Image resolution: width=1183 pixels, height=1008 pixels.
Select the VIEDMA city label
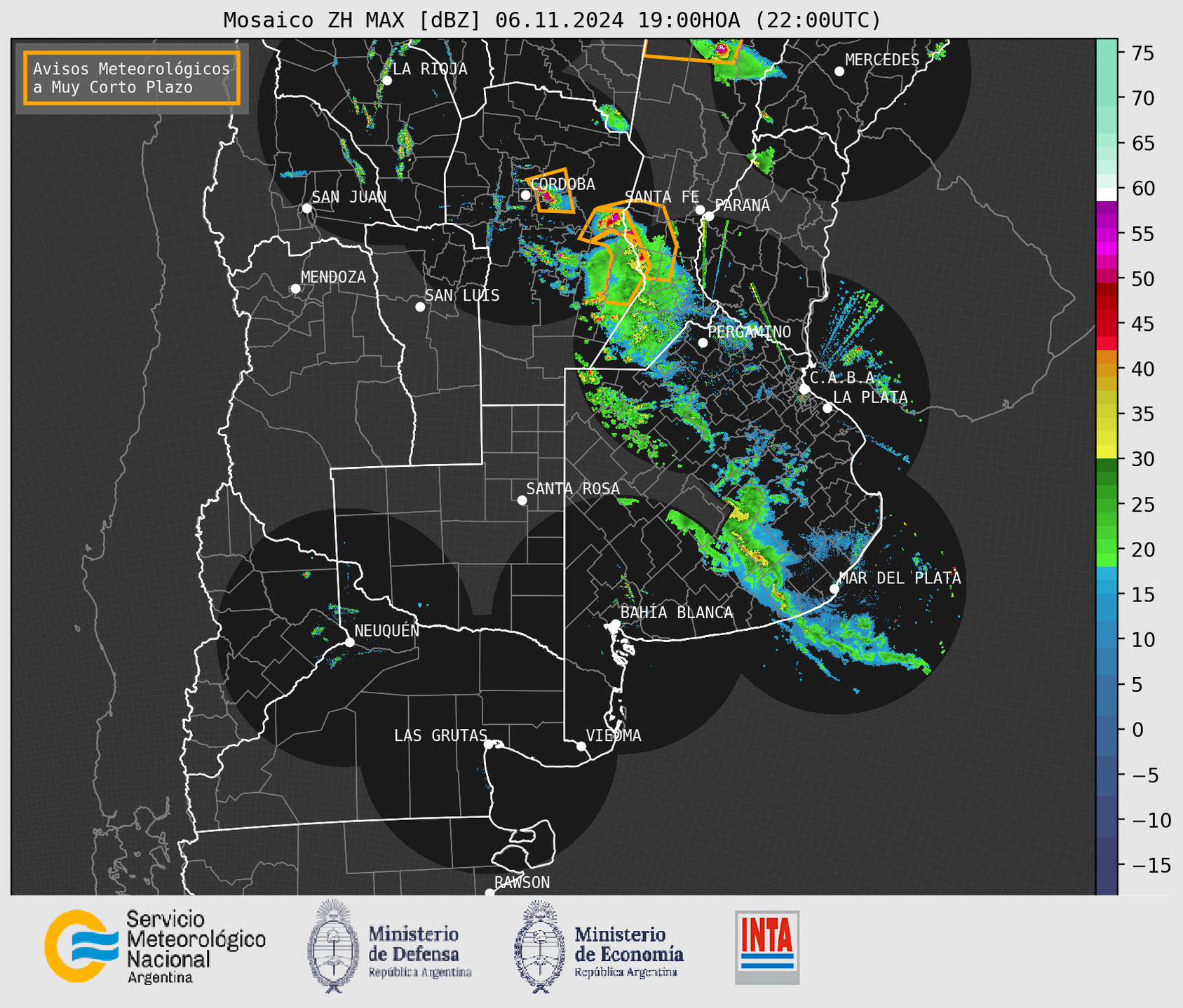(614, 735)
